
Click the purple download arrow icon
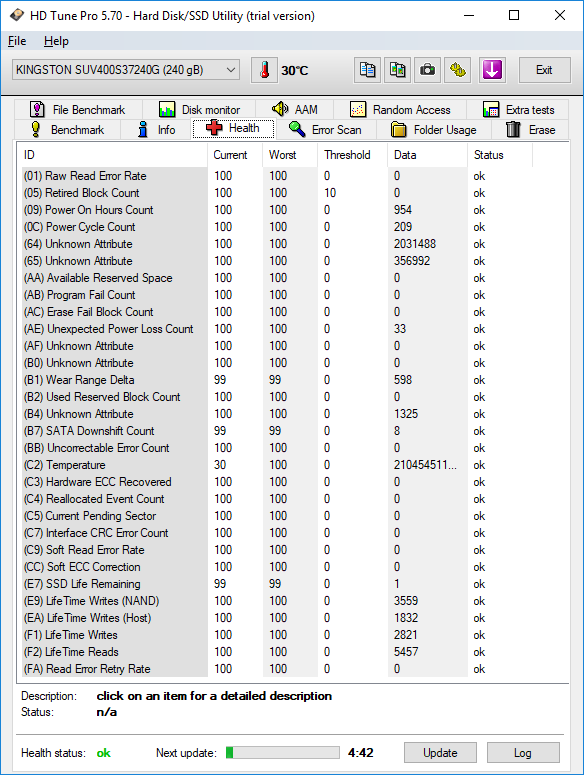[x=492, y=70]
